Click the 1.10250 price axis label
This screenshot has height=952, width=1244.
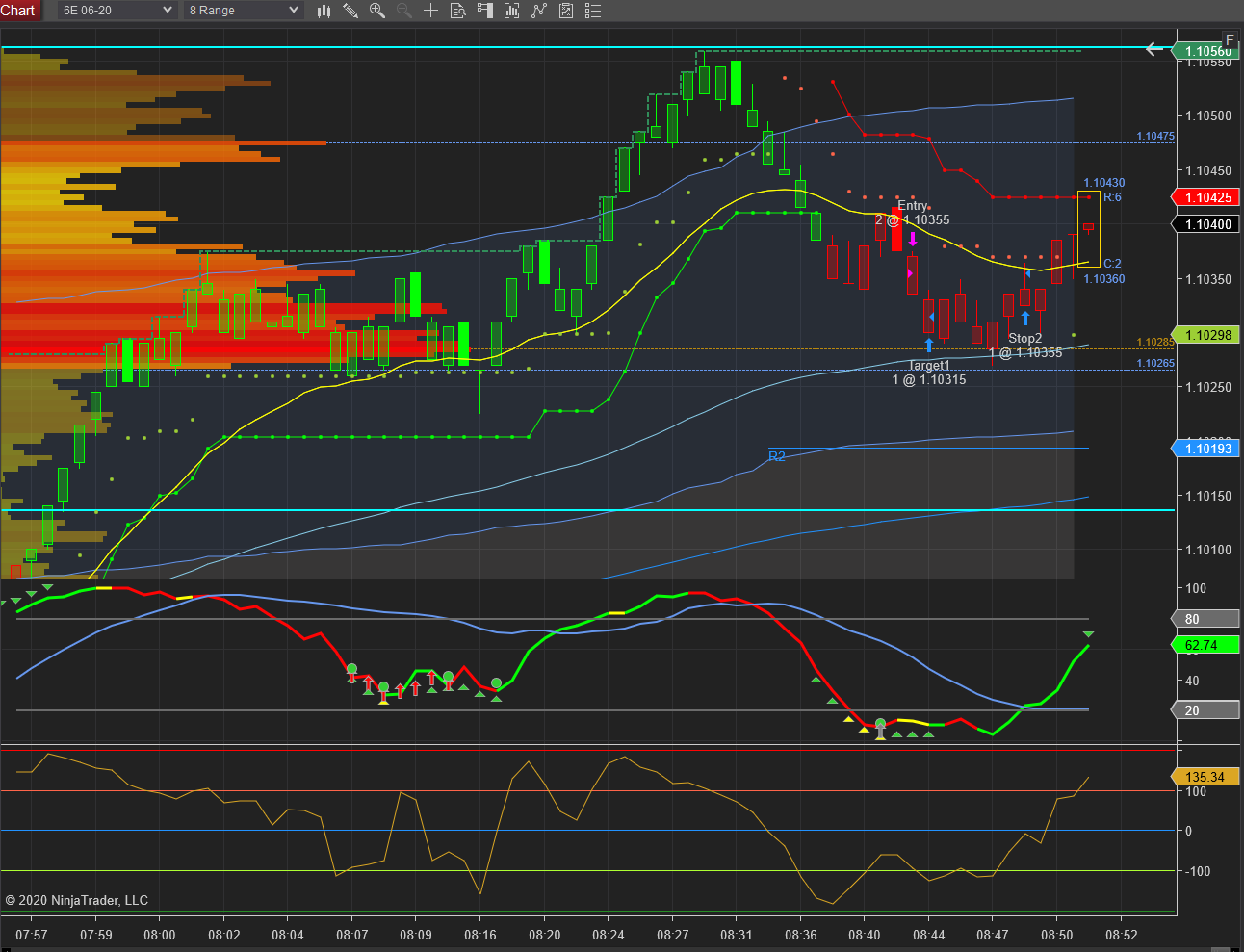1208,388
